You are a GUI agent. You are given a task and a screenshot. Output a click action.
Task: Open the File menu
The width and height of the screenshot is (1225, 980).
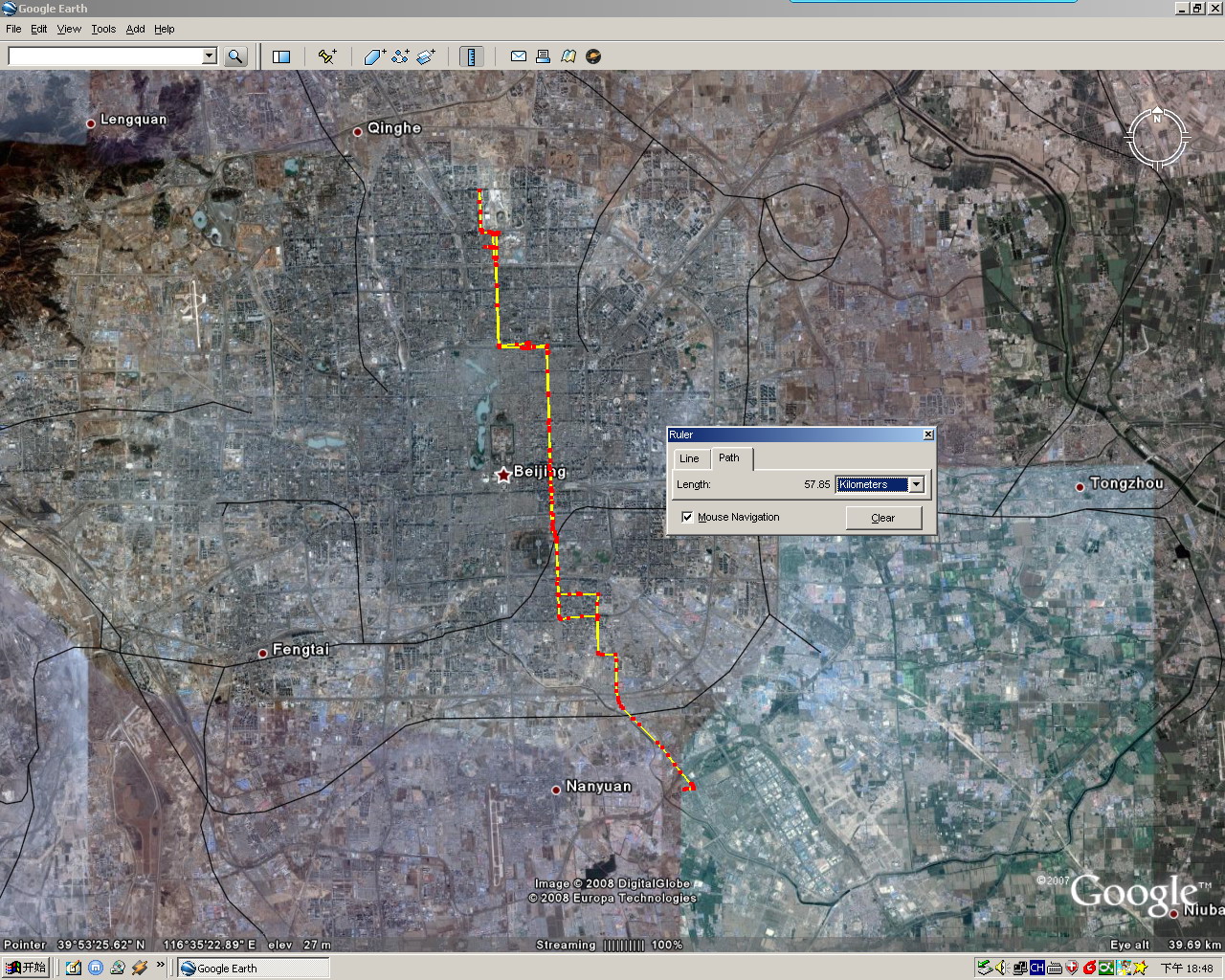click(13, 29)
